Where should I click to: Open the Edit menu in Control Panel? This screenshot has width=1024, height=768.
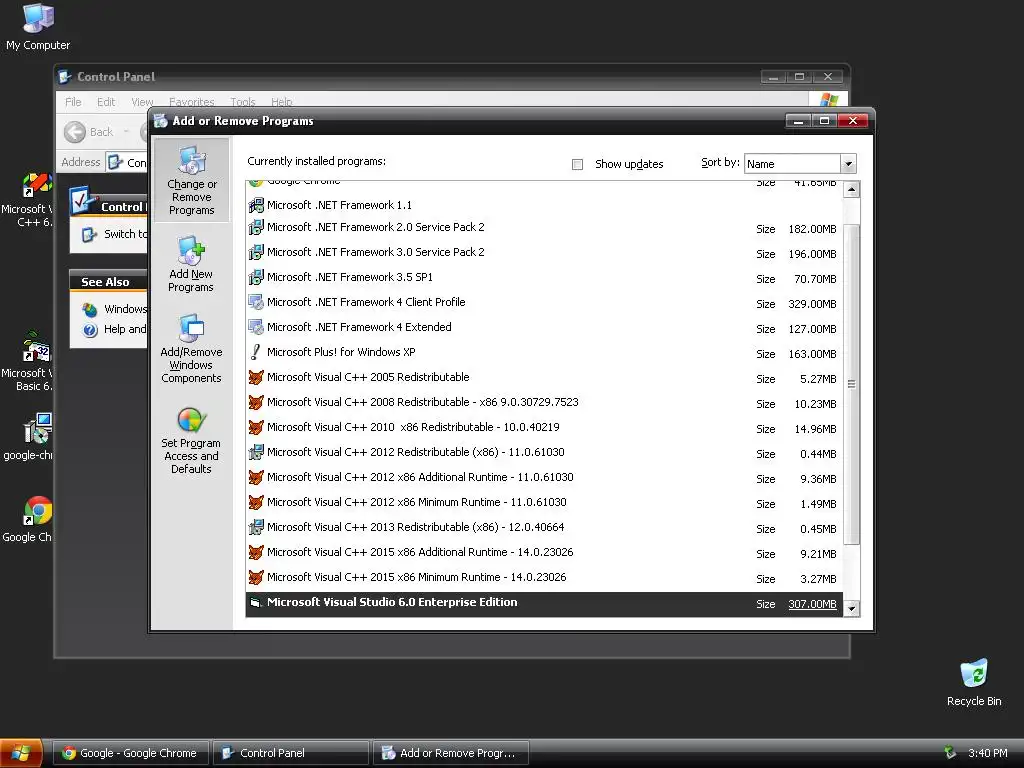click(106, 102)
